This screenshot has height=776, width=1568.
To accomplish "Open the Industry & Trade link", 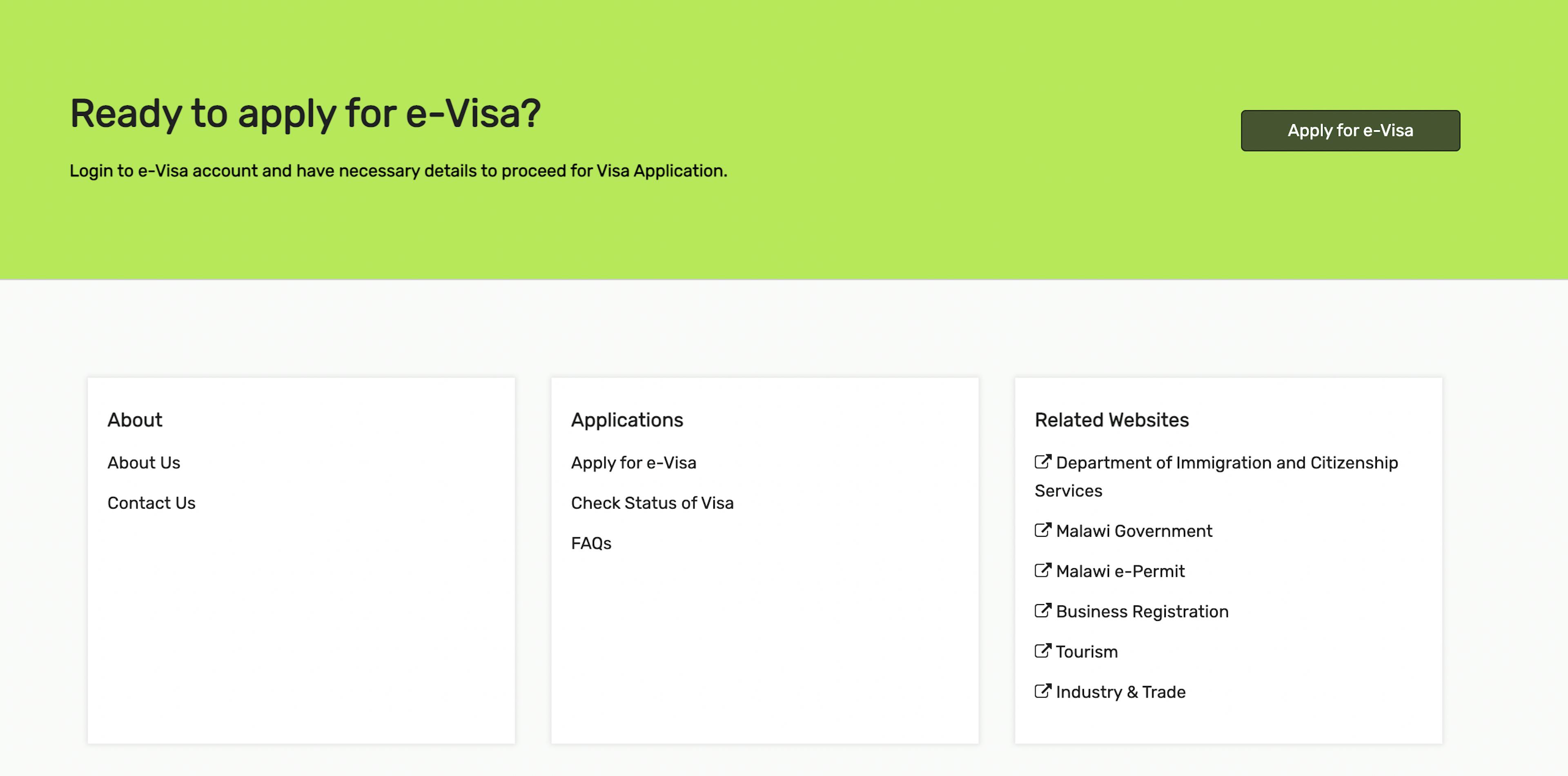I will point(1120,692).
